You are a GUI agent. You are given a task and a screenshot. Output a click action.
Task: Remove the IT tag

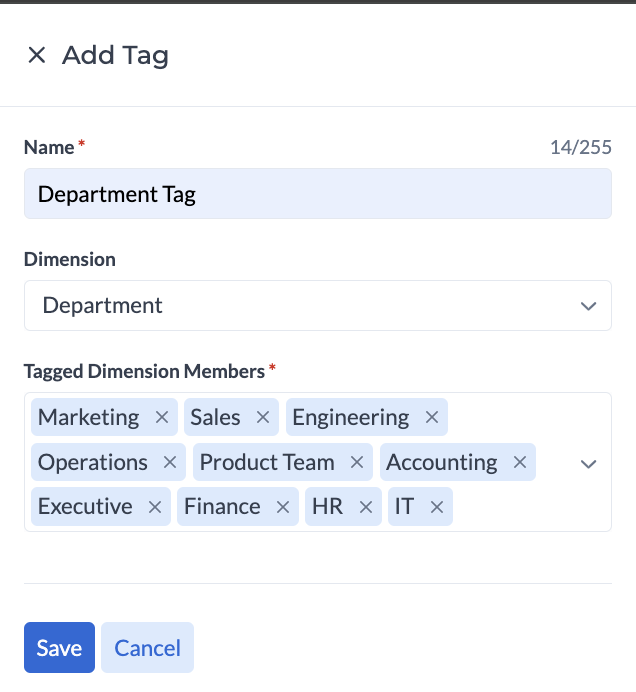(x=436, y=507)
